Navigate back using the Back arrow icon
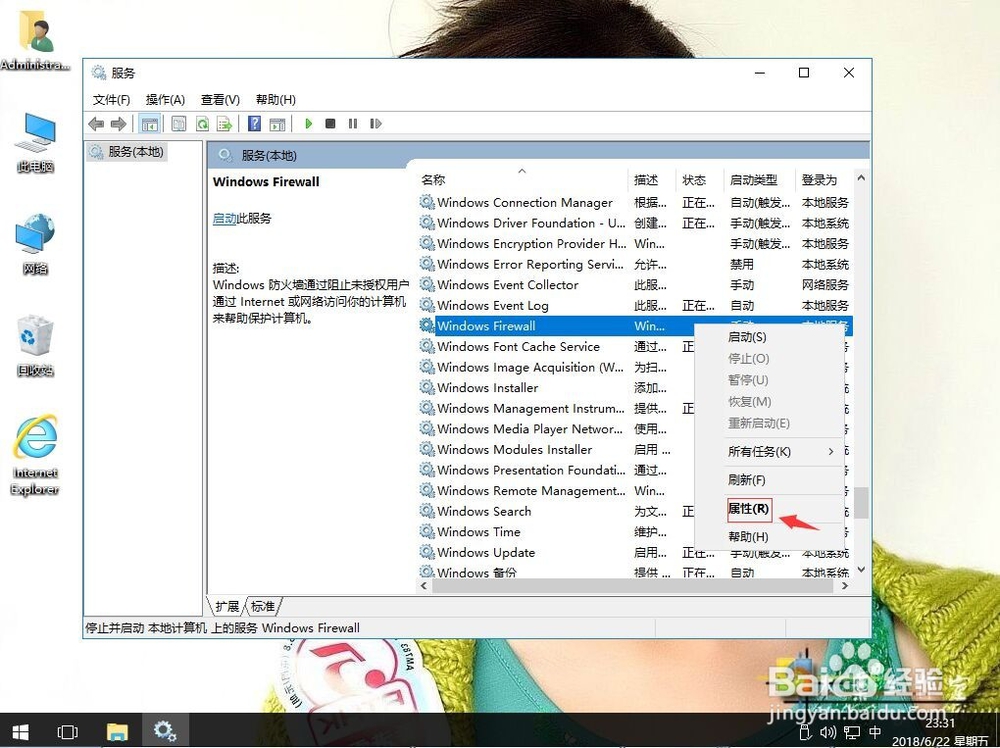Screen dimensions: 1000x748 [x=96, y=123]
